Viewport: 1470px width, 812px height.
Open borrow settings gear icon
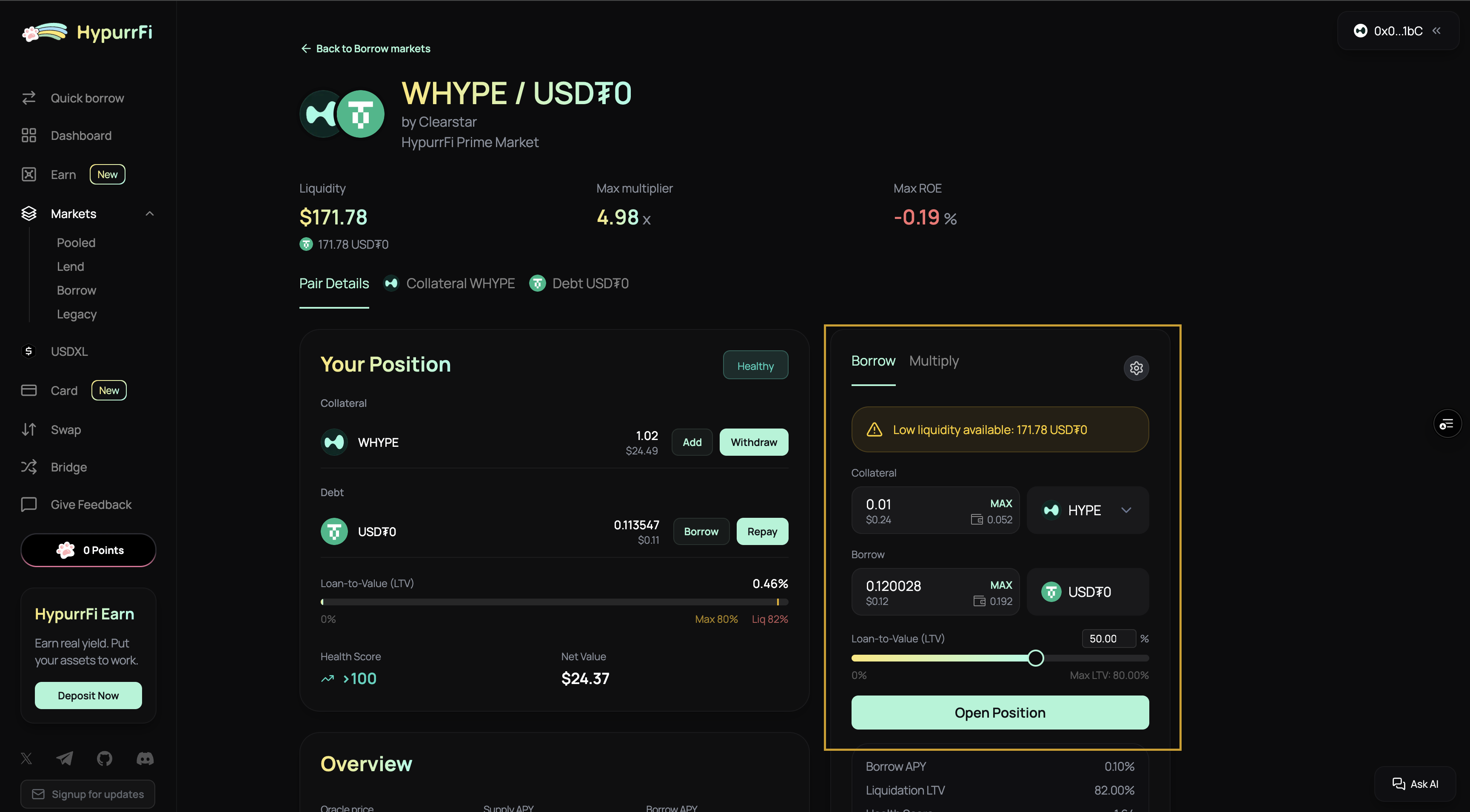pos(1136,368)
